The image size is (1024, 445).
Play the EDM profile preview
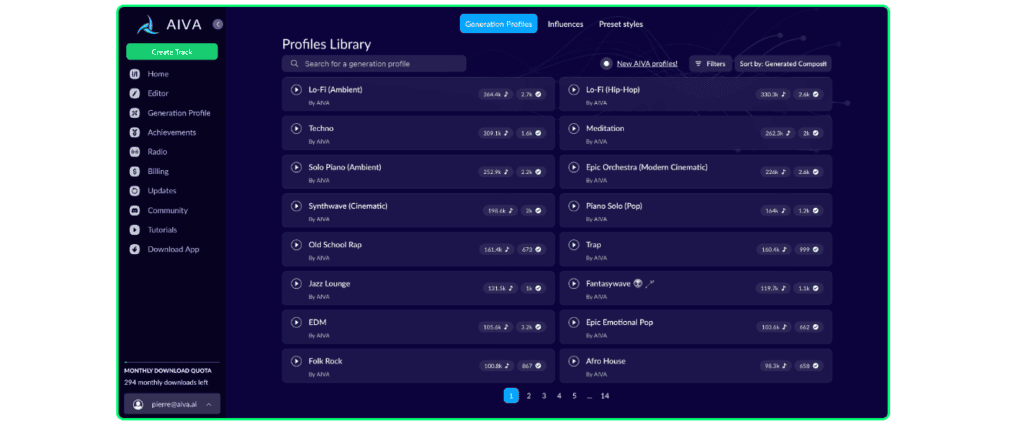point(296,322)
